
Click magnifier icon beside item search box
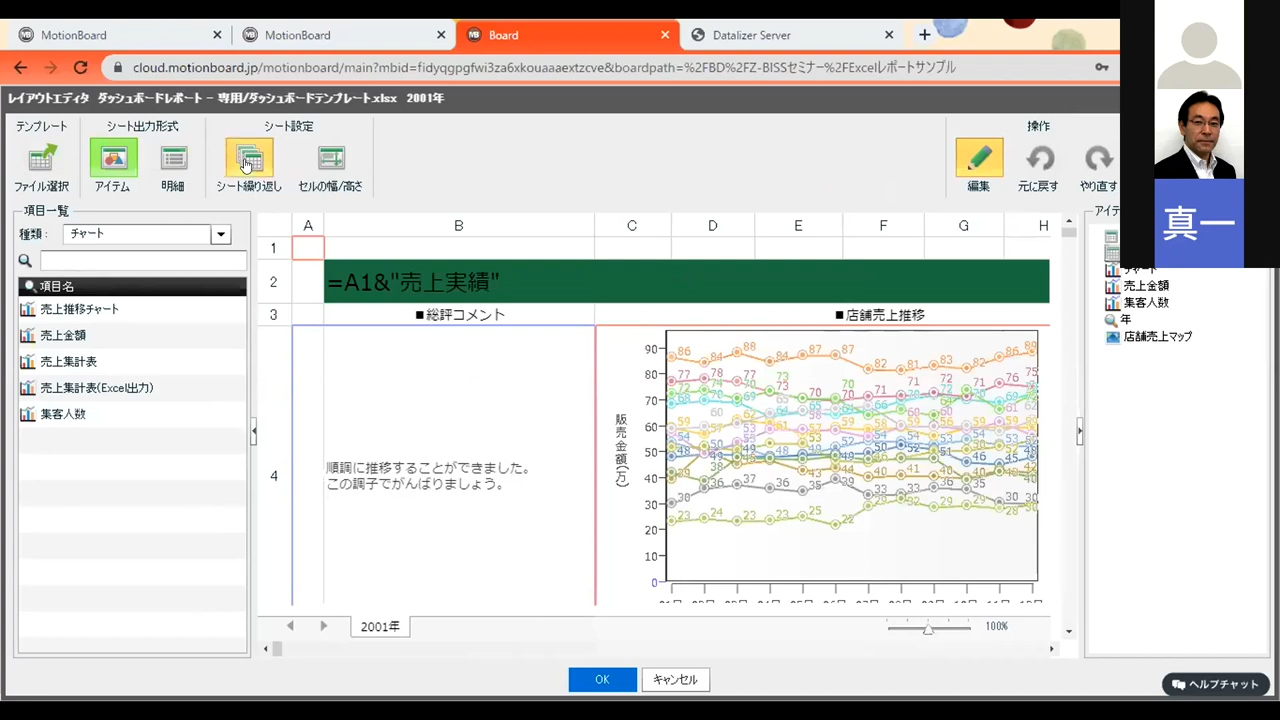pyautogui.click(x=26, y=261)
